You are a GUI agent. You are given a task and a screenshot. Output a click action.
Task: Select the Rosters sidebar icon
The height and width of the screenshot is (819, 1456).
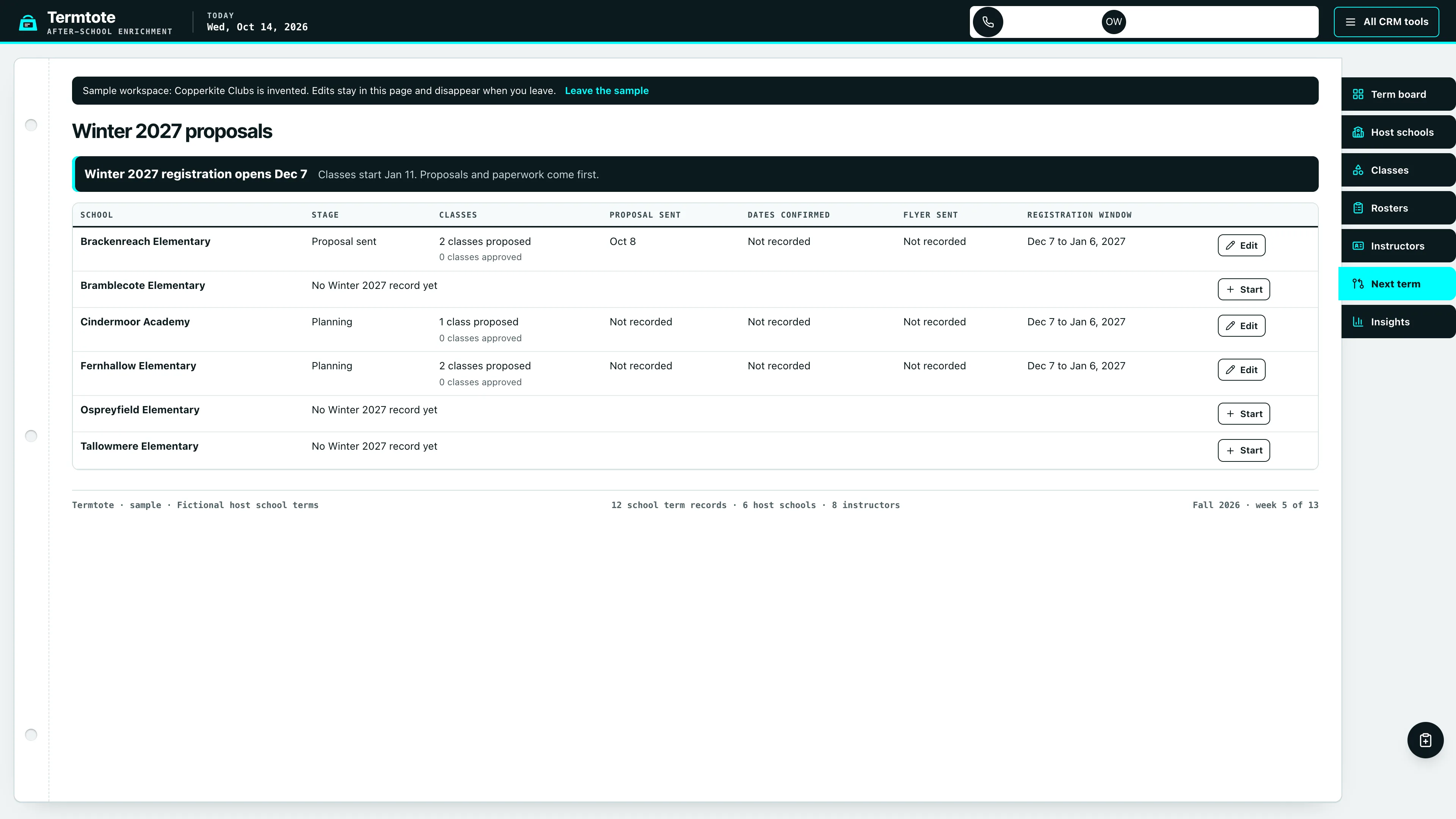tap(1358, 208)
